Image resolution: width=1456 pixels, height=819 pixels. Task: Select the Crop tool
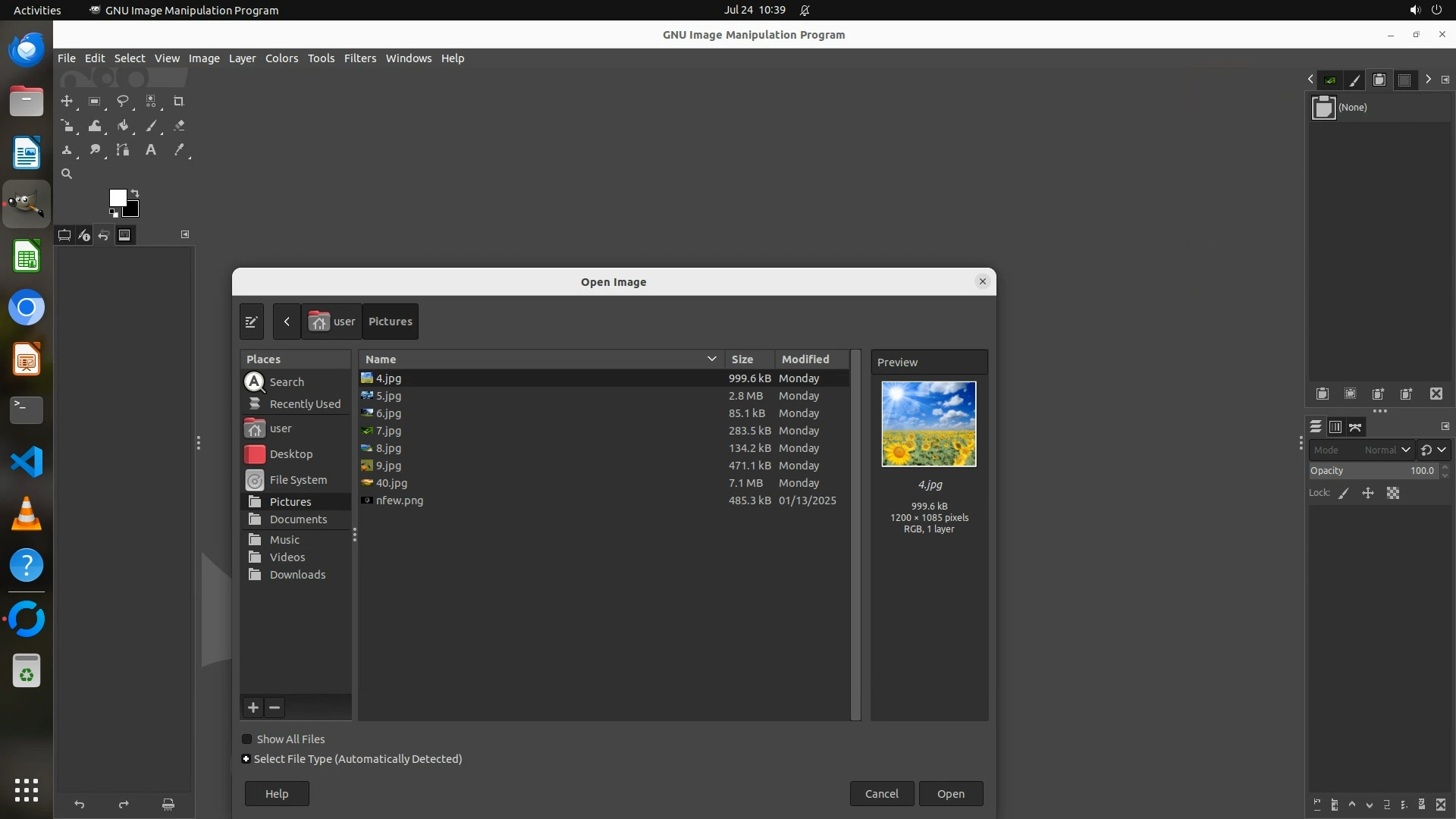click(x=179, y=102)
